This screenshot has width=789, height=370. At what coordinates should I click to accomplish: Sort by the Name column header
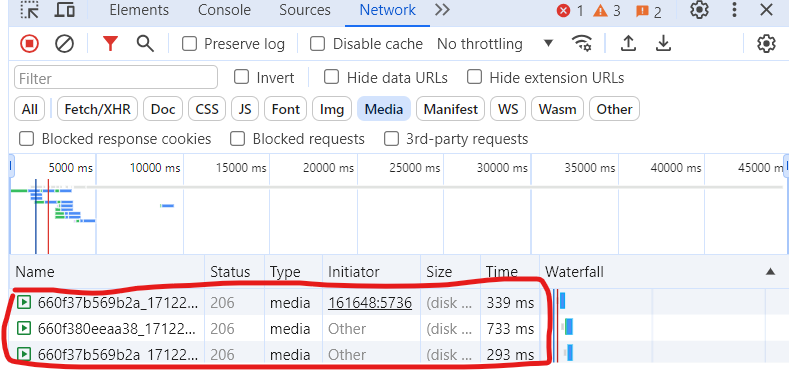tap(107, 272)
